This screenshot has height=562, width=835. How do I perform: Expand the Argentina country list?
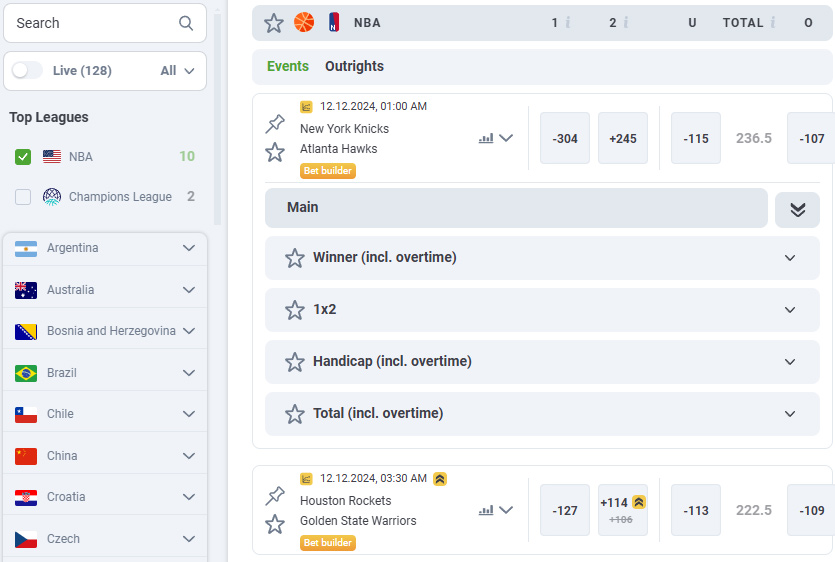click(x=189, y=248)
